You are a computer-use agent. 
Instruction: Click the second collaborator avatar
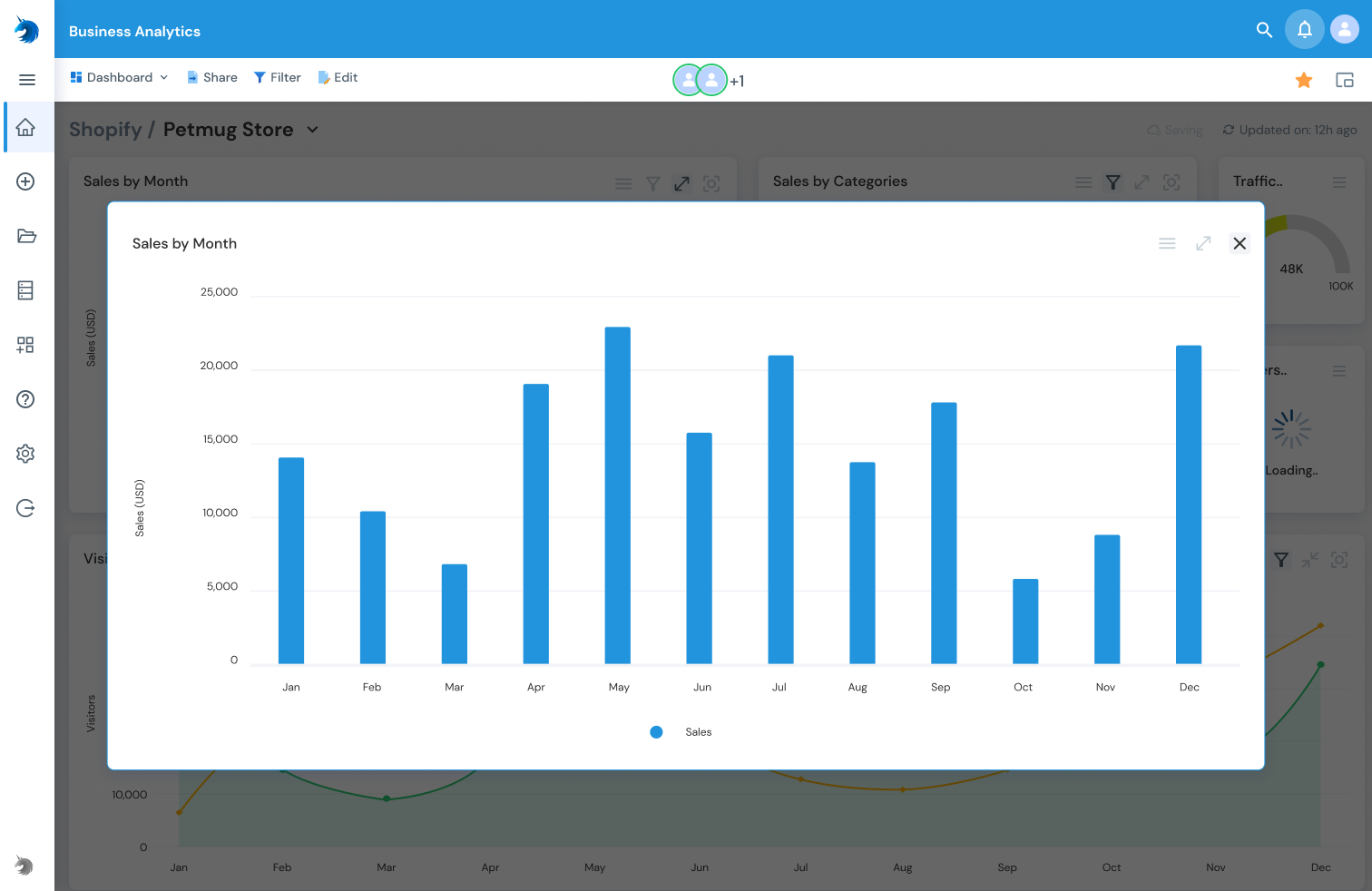coord(711,80)
